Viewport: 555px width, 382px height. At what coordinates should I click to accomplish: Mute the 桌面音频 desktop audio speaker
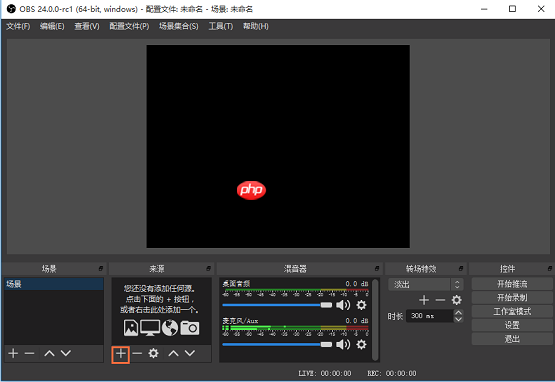[343, 305]
